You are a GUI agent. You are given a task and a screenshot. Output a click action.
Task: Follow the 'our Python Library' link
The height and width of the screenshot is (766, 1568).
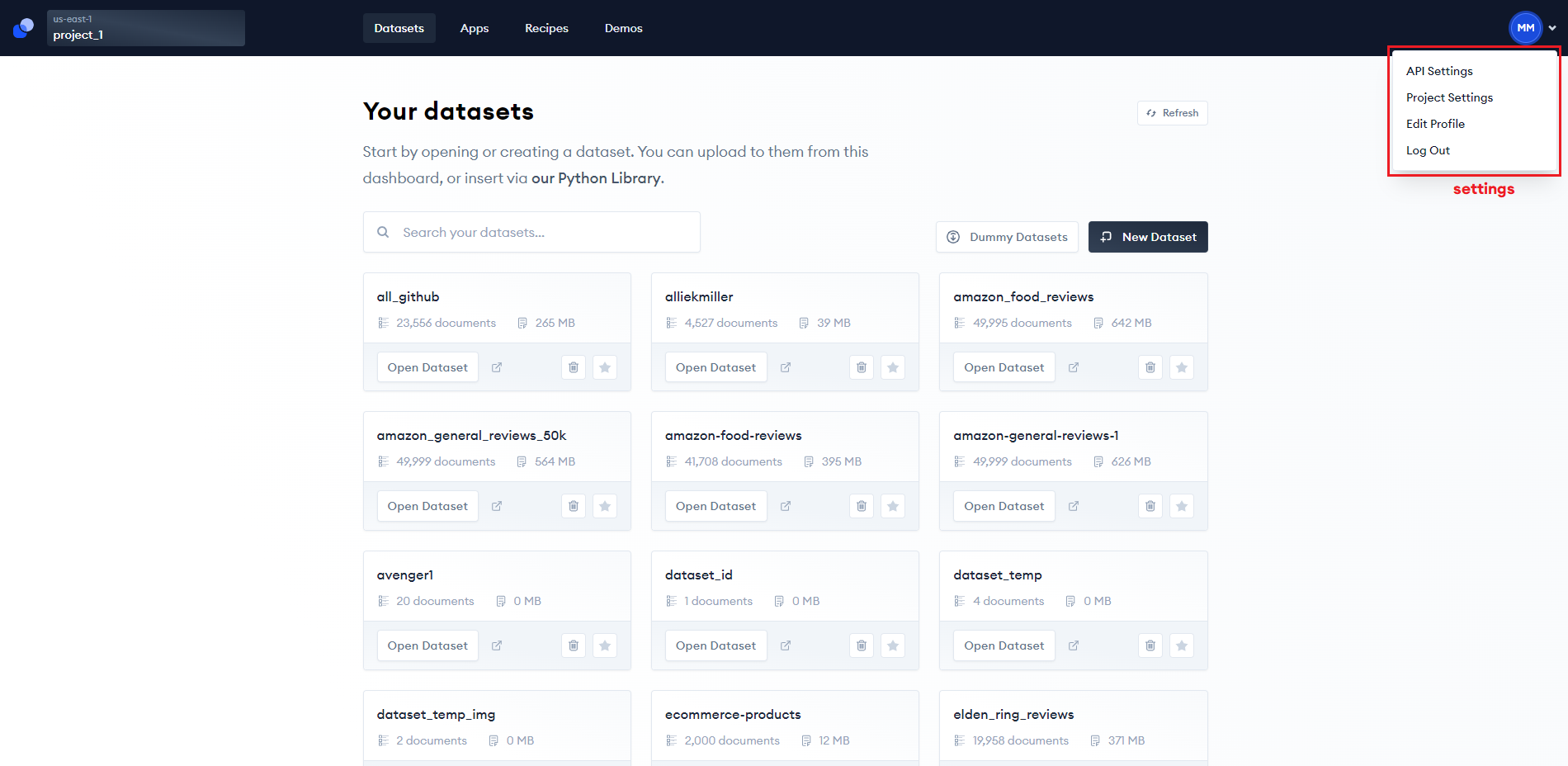tap(596, 178)
